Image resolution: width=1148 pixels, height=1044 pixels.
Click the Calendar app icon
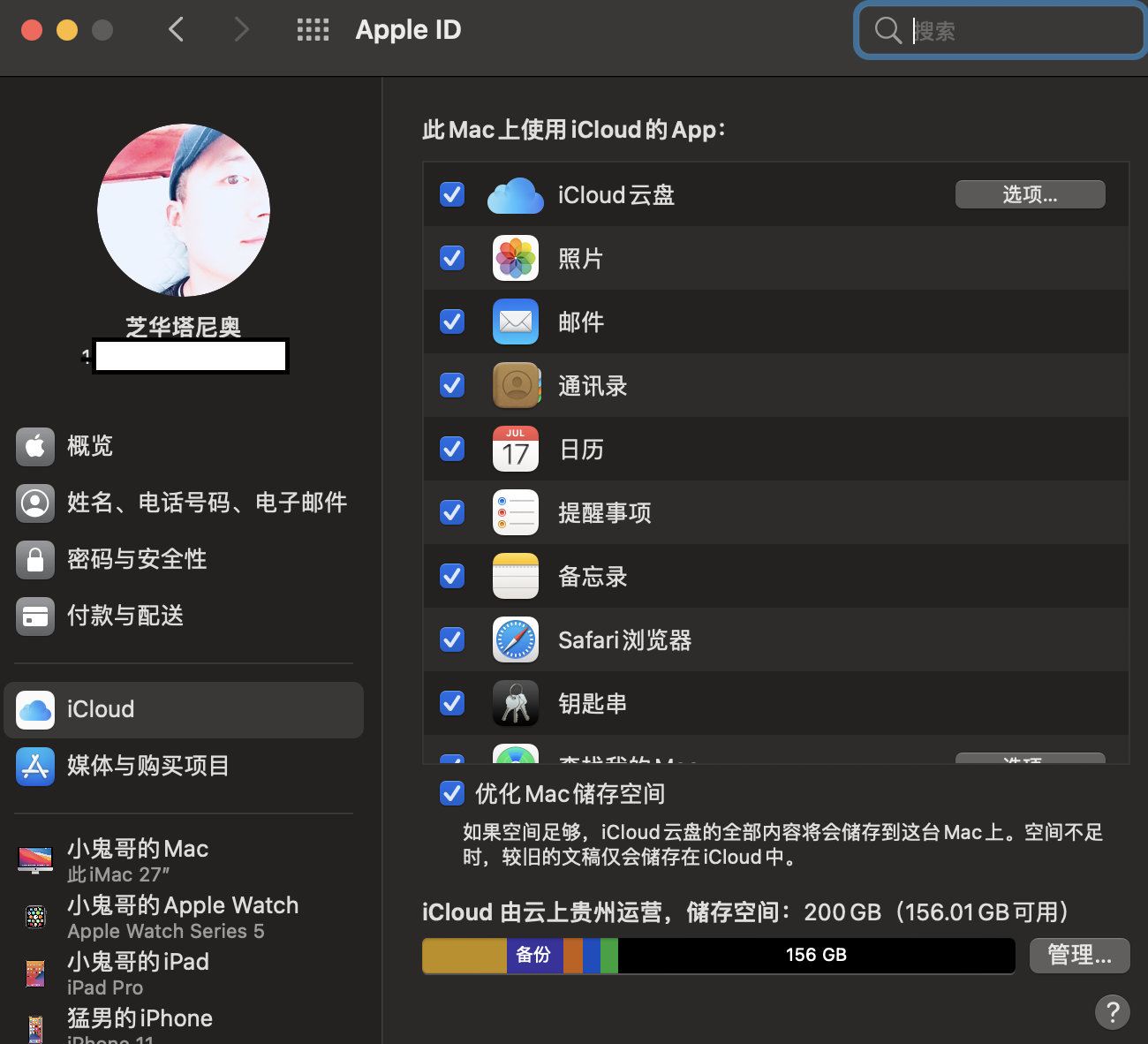[x=515, y=450]
